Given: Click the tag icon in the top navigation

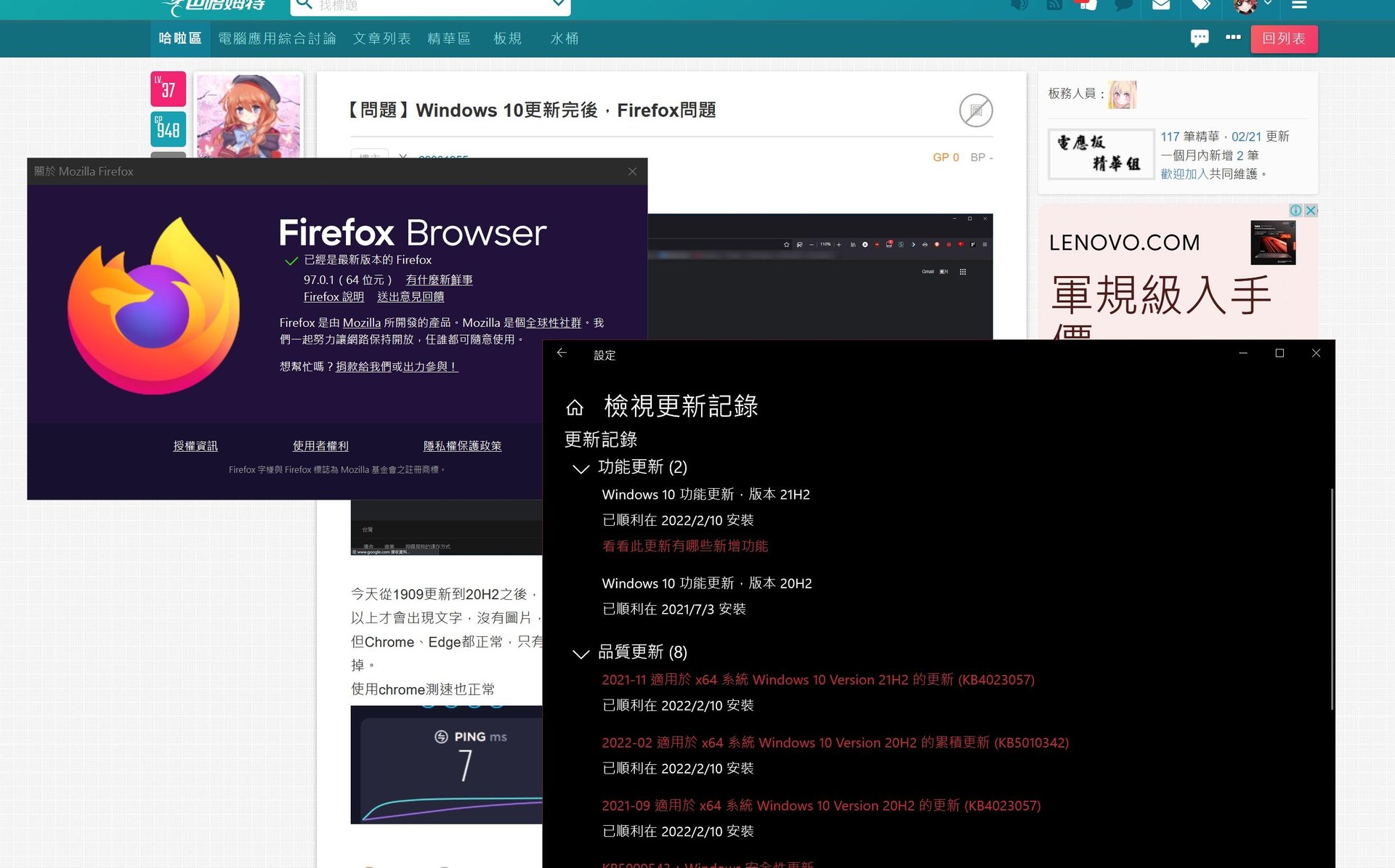Looking at the screenshot, I should point(1200,6).
